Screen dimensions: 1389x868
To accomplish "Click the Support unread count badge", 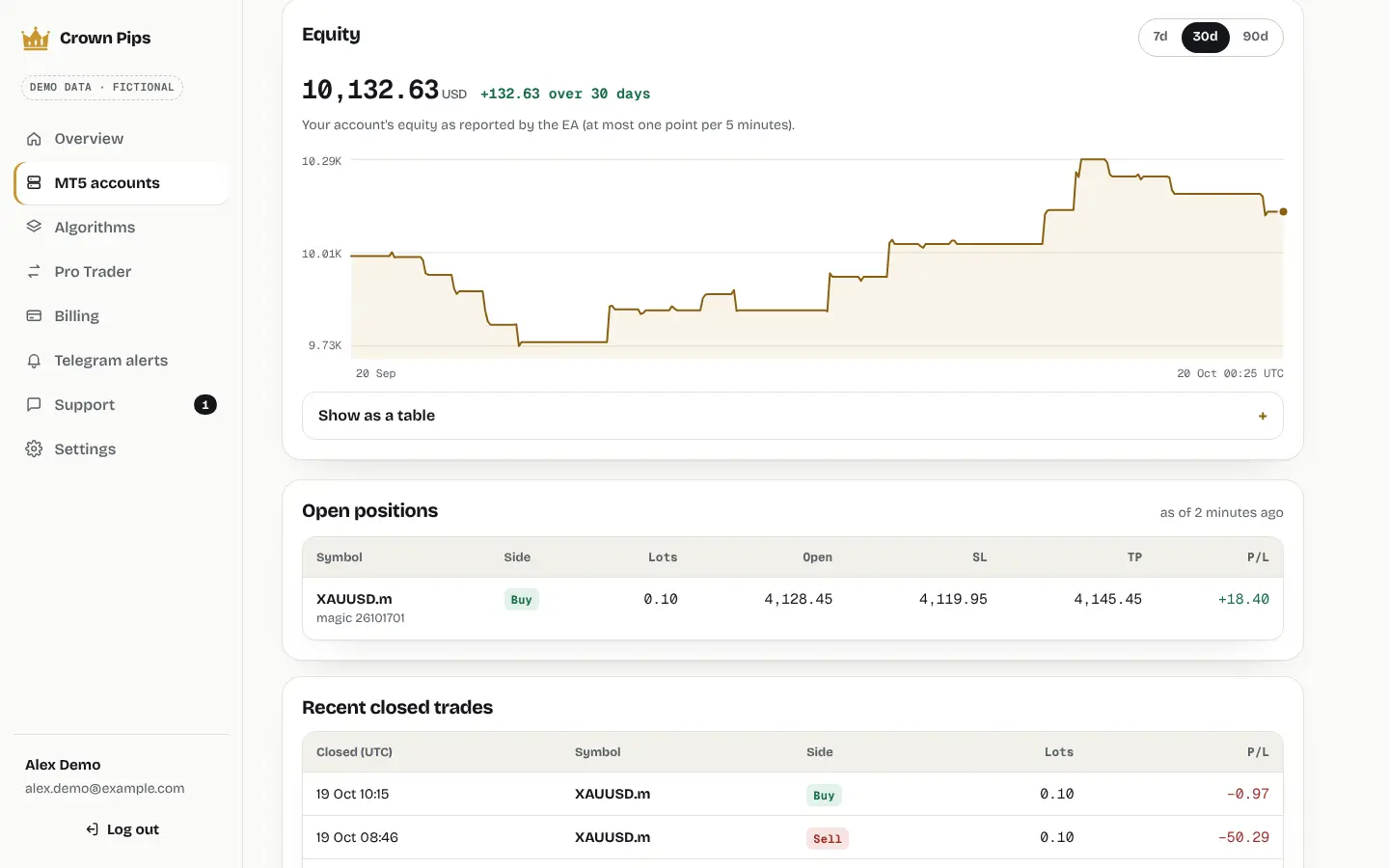I will click(x=205, y=405).
